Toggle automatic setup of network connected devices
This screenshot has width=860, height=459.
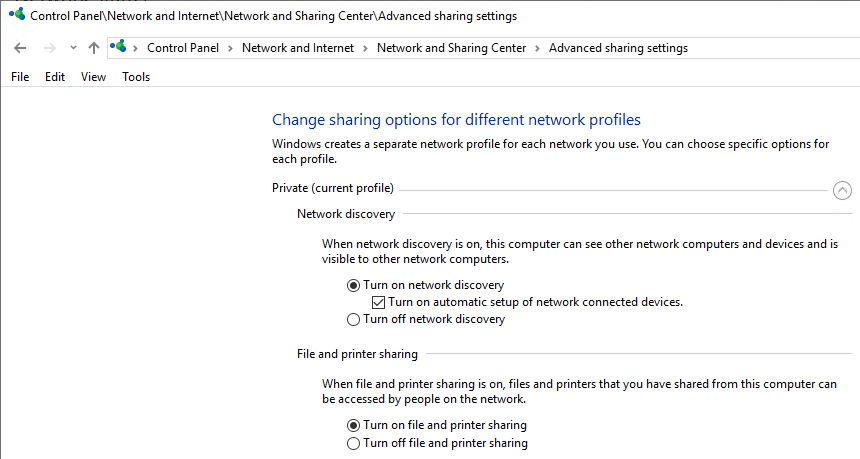[x=378, y=302]
